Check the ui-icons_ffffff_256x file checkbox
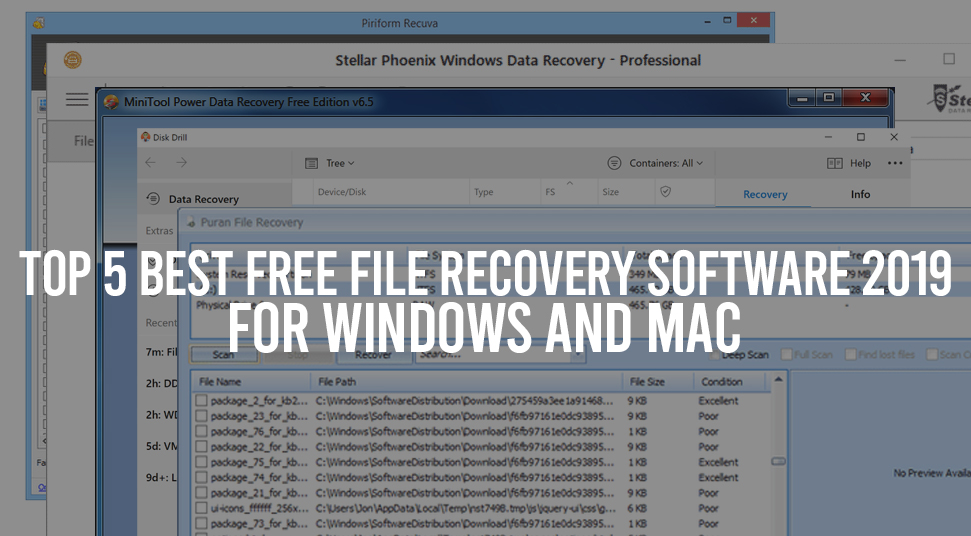Image resolution: width=971 pixels, height=536 pixels. 201,508
